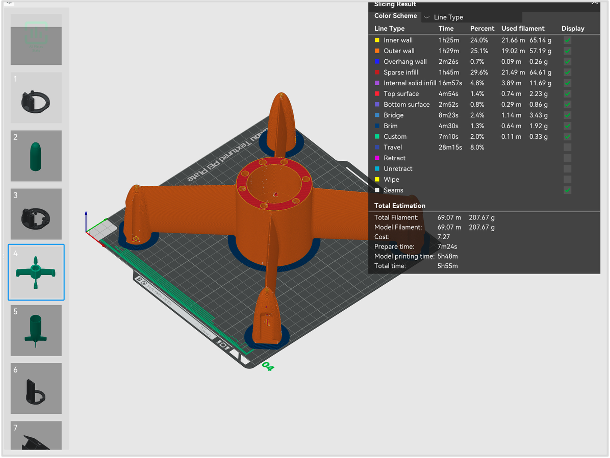Click the Prepare time value 7m24s
The height and width of the screenshot is (458, 610).
pos(447,246)
